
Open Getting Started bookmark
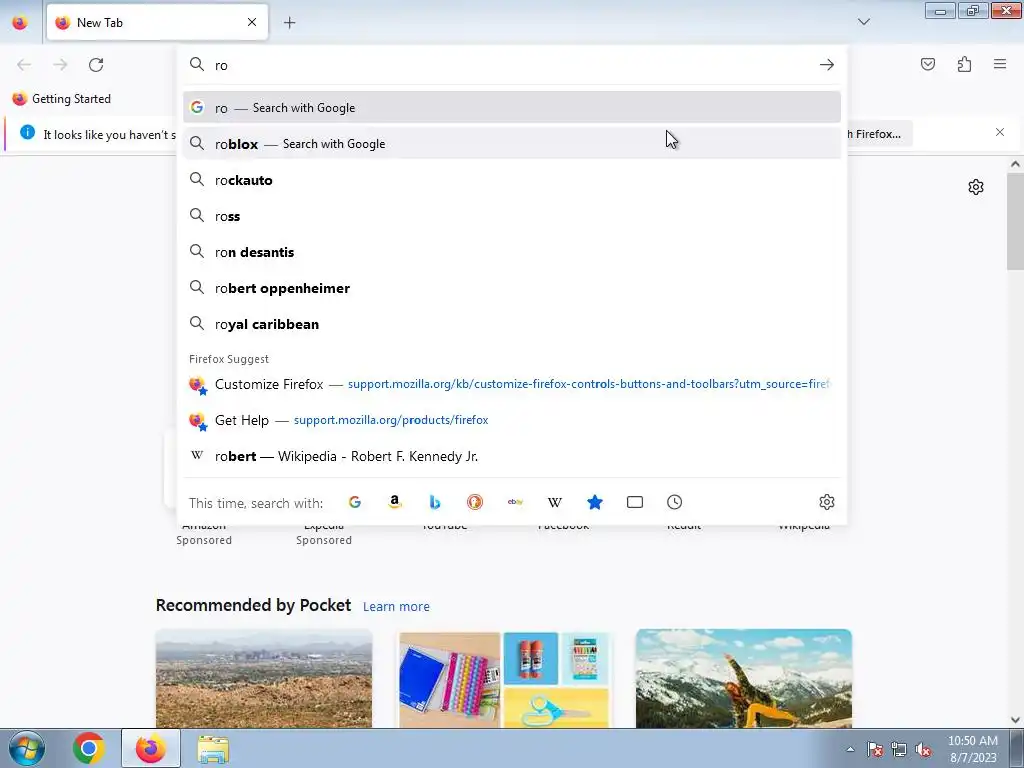point(61,99)
